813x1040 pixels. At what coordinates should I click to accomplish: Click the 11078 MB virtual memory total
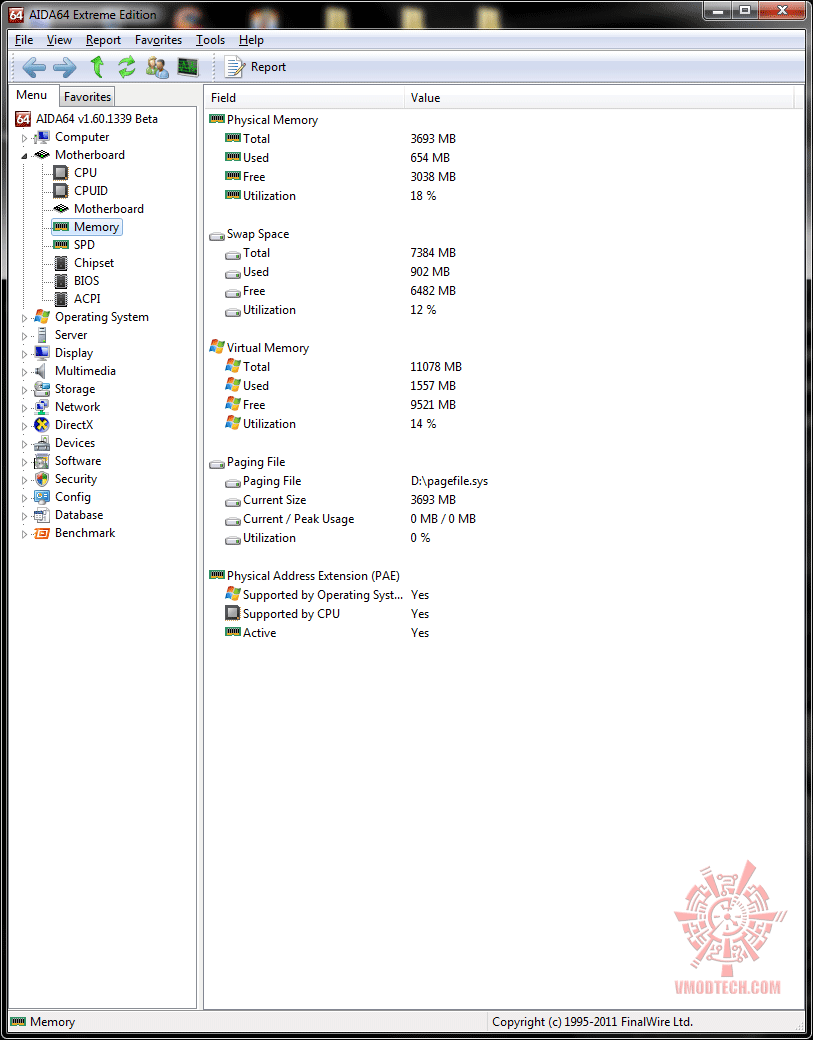coord(436,367)
